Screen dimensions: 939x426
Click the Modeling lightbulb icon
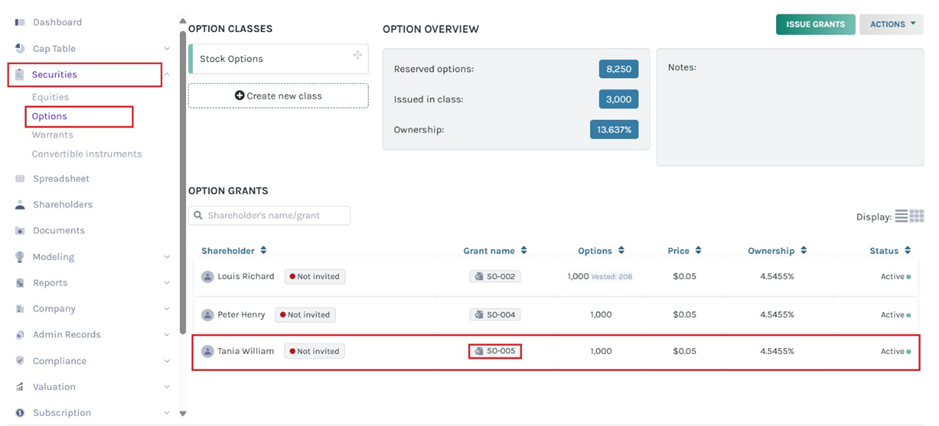tap(19, 257)
